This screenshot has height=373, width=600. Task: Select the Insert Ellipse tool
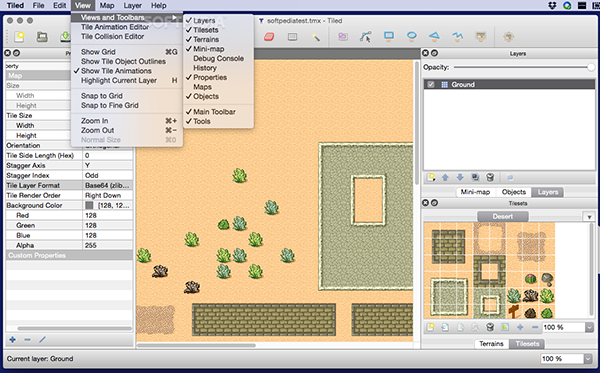coord(412,36)
